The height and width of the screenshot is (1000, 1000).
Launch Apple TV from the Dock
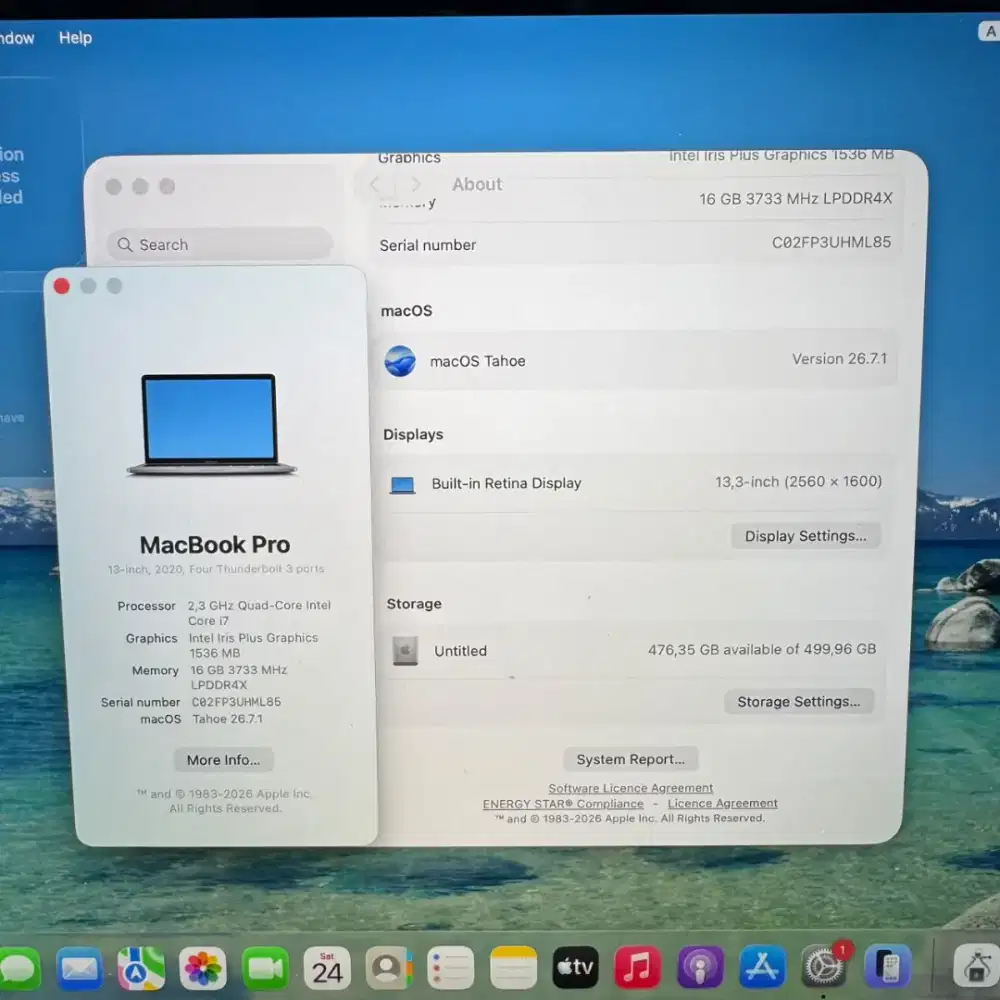(575, 967)
